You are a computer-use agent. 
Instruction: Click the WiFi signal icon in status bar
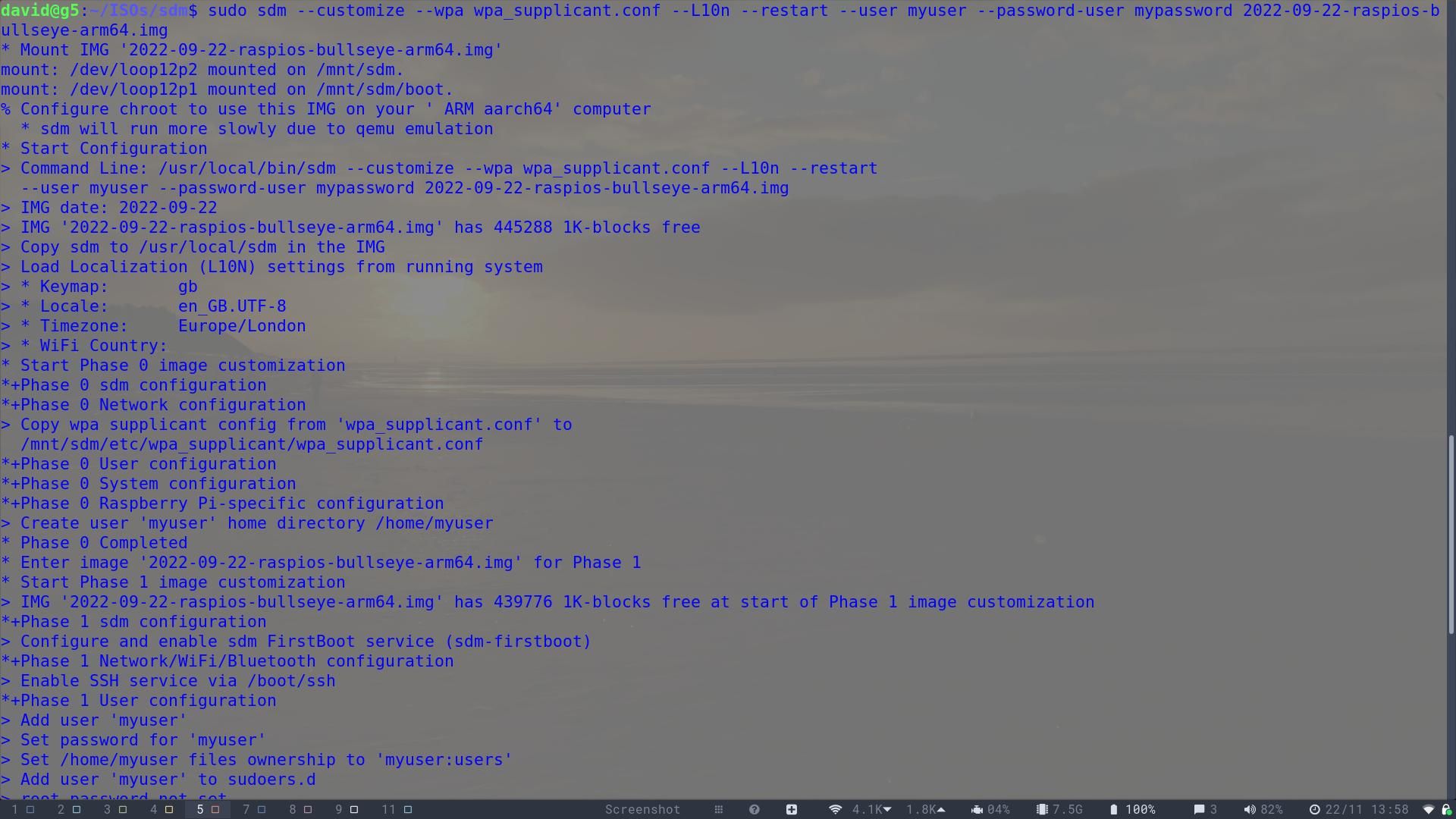click(835, 810)
